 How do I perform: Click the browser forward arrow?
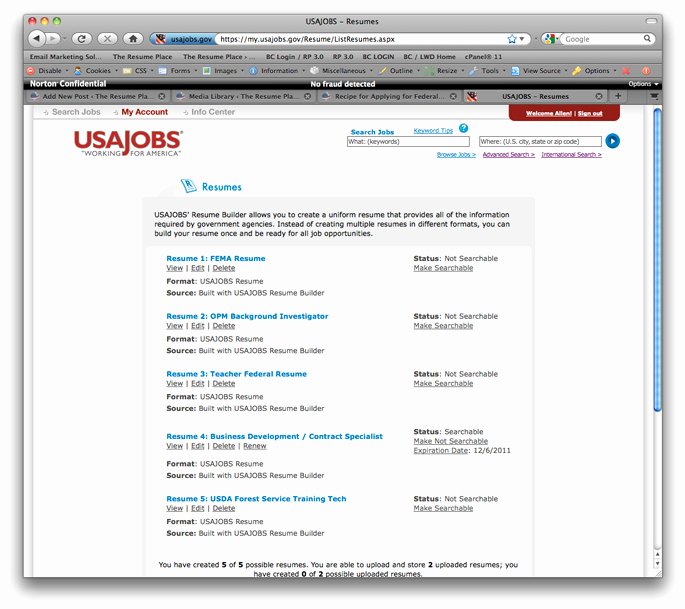click(x=53, y=38)
